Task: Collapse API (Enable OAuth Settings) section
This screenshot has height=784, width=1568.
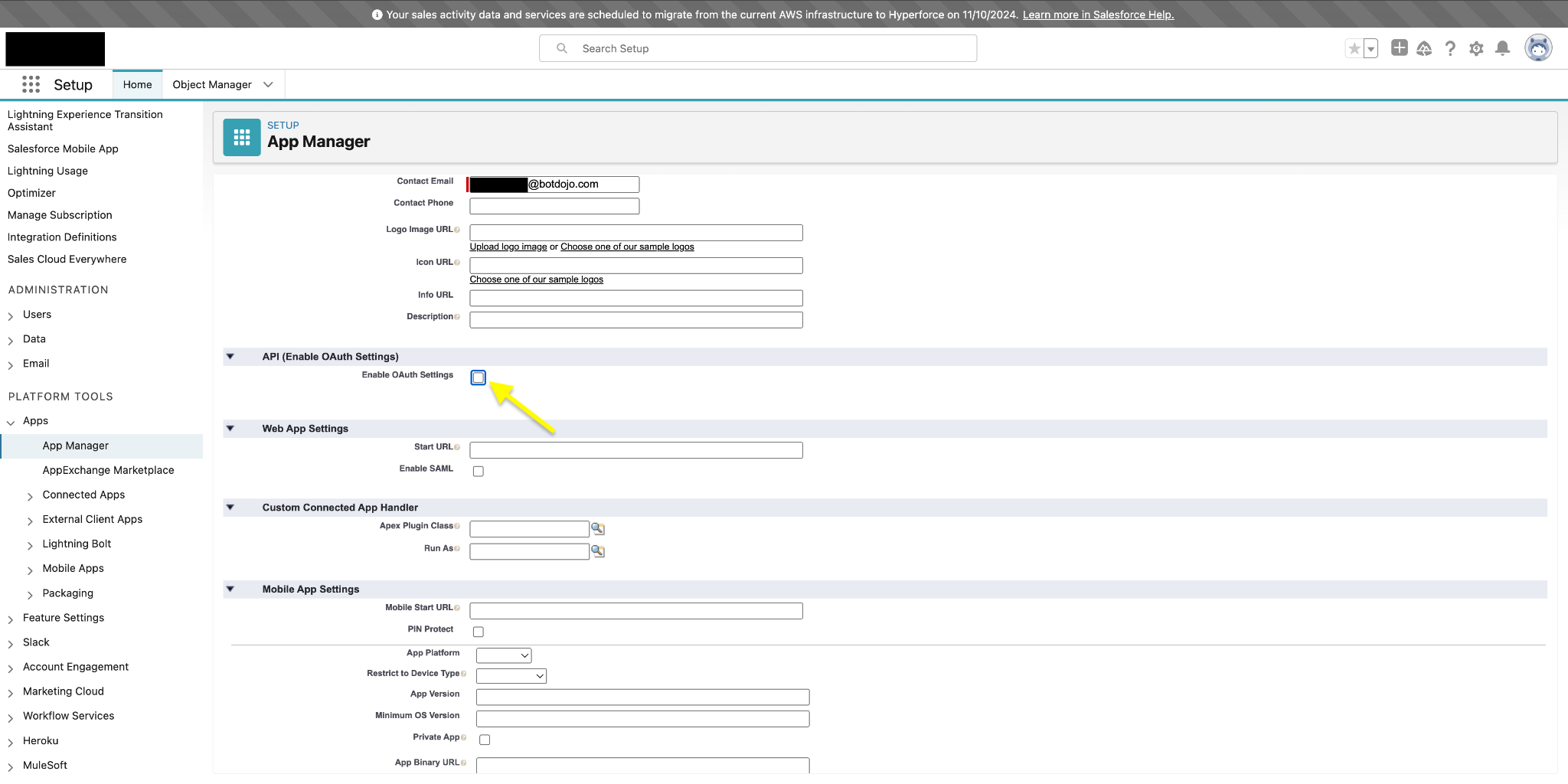Action: click(230, 356)
